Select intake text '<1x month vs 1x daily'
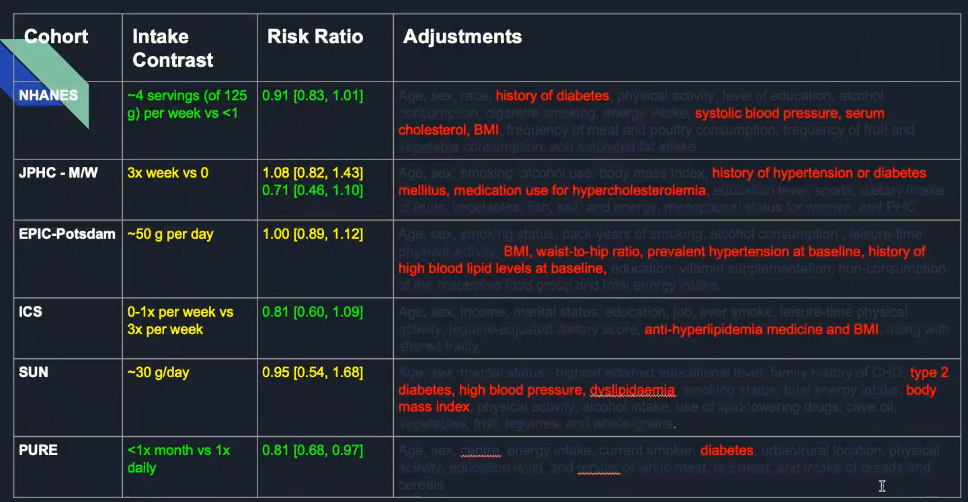 pyautogui.click(x=178, y=459)
